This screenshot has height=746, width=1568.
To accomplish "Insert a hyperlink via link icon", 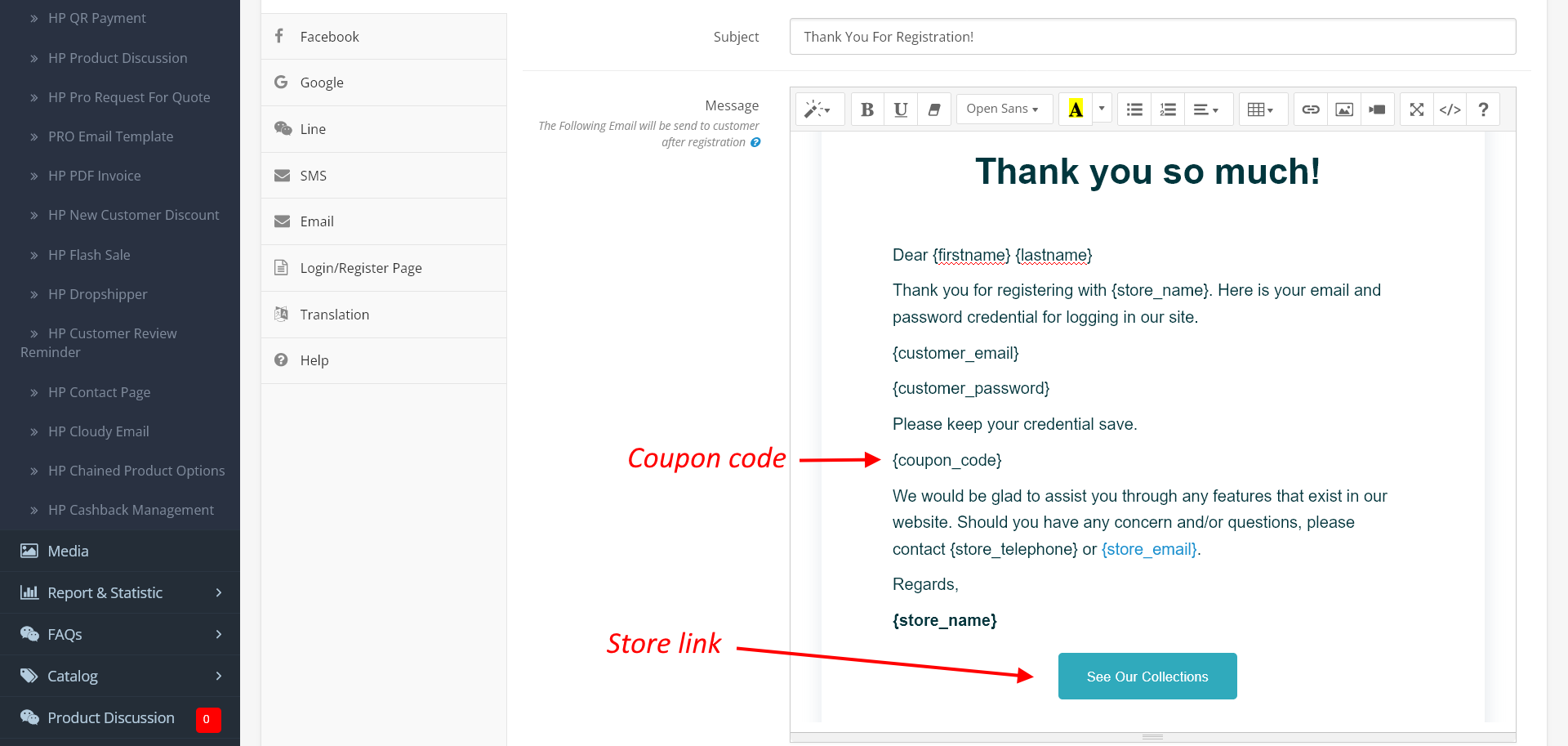I will (1311, 109).
